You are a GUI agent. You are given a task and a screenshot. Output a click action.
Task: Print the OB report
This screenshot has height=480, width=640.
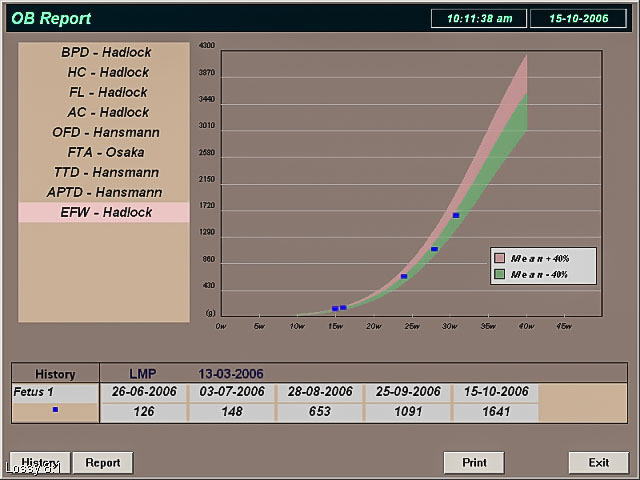474,463
